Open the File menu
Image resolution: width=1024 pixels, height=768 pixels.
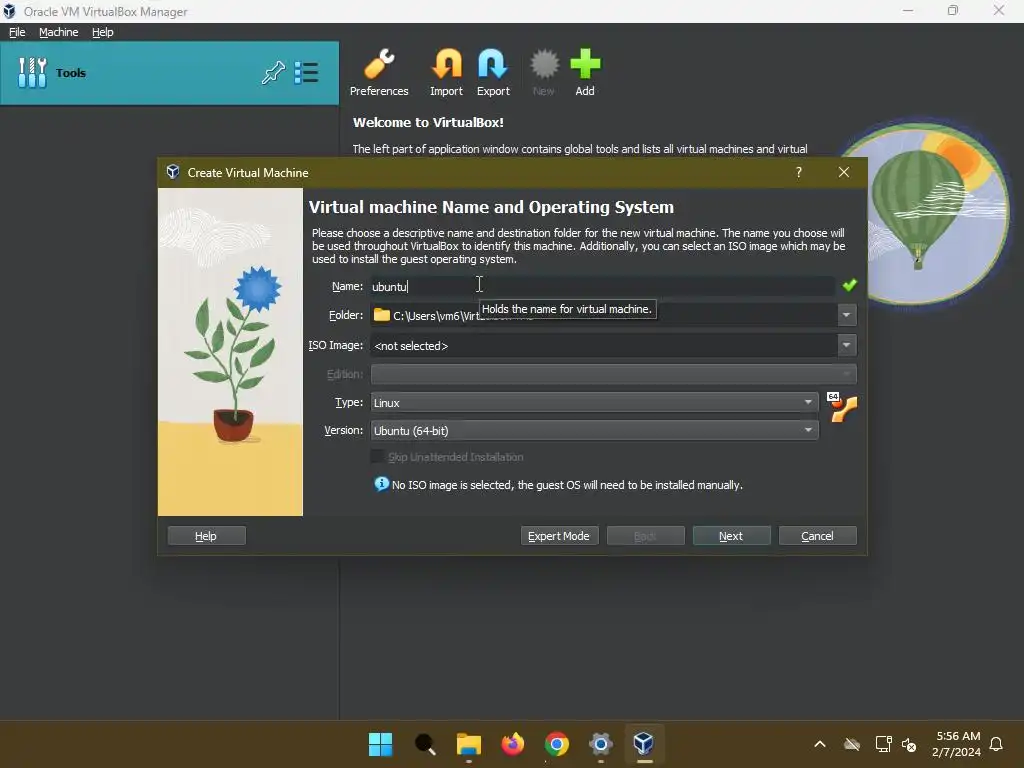[17, 32]
